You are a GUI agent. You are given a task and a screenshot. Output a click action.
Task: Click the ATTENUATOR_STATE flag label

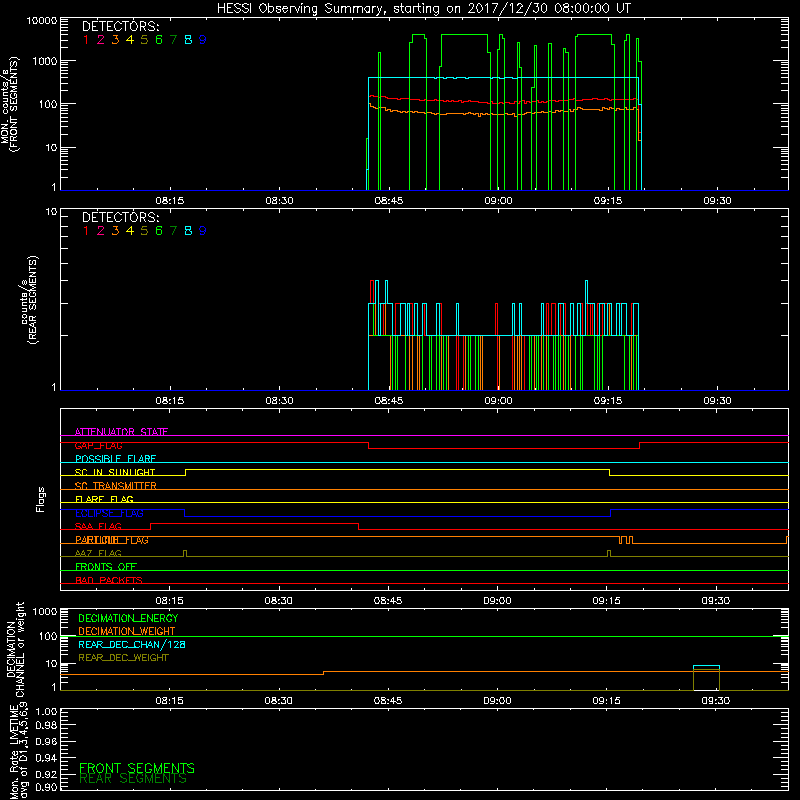click(121, 432)
